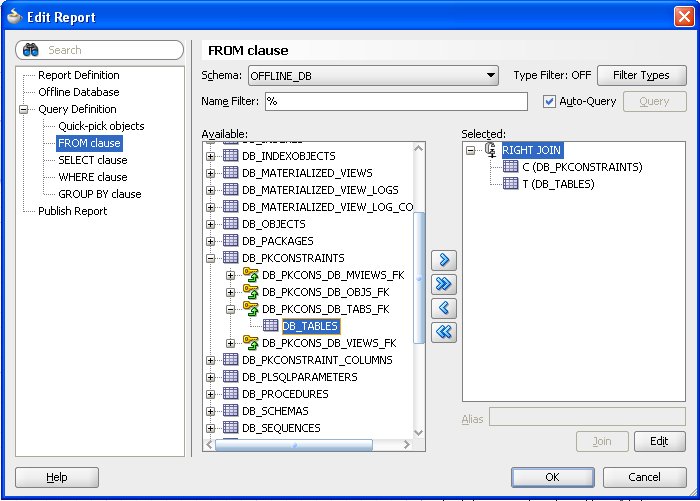The width and height of the screenshot is (700, 501).
Task: Click the vertical scrollbar thumb of Available list
Action: pyautogui.click(x=419, y=278)
